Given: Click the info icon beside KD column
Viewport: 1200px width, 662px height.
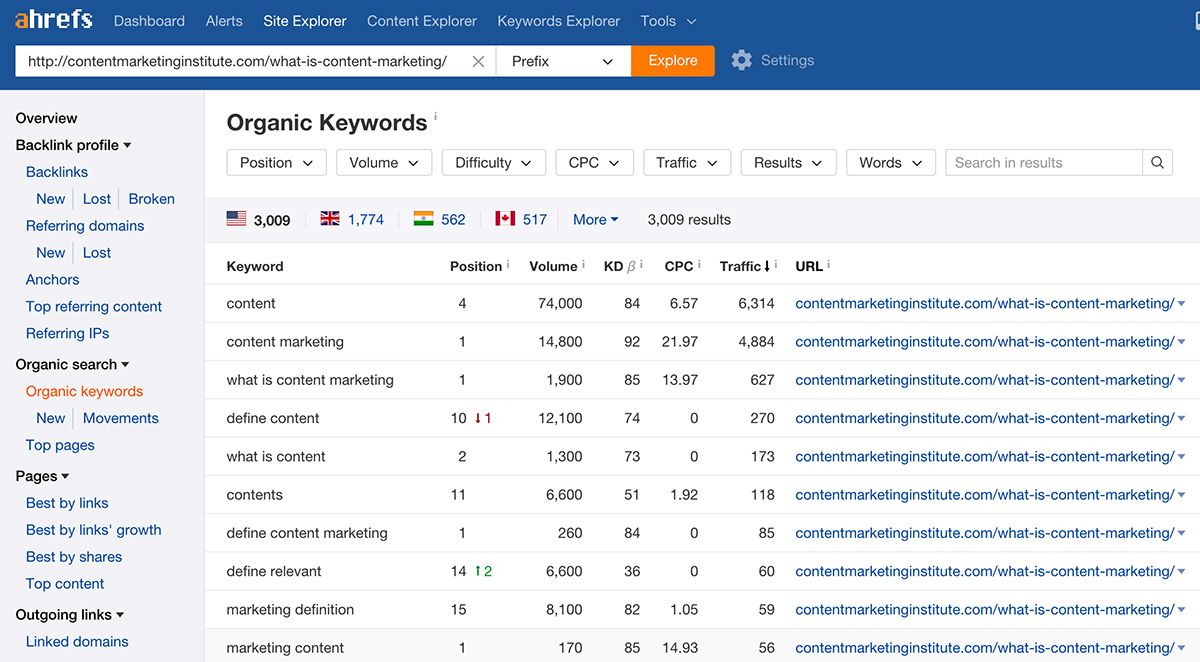Looking at the screenshot, I should point(641,265).
